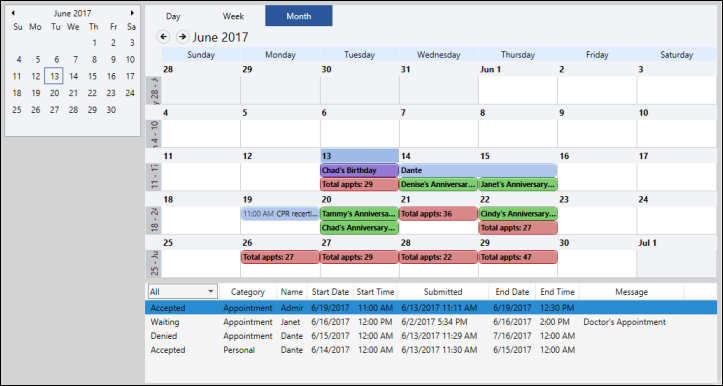
Task: Click the 7/16/2017 end date cell
Action: [512, 336]
